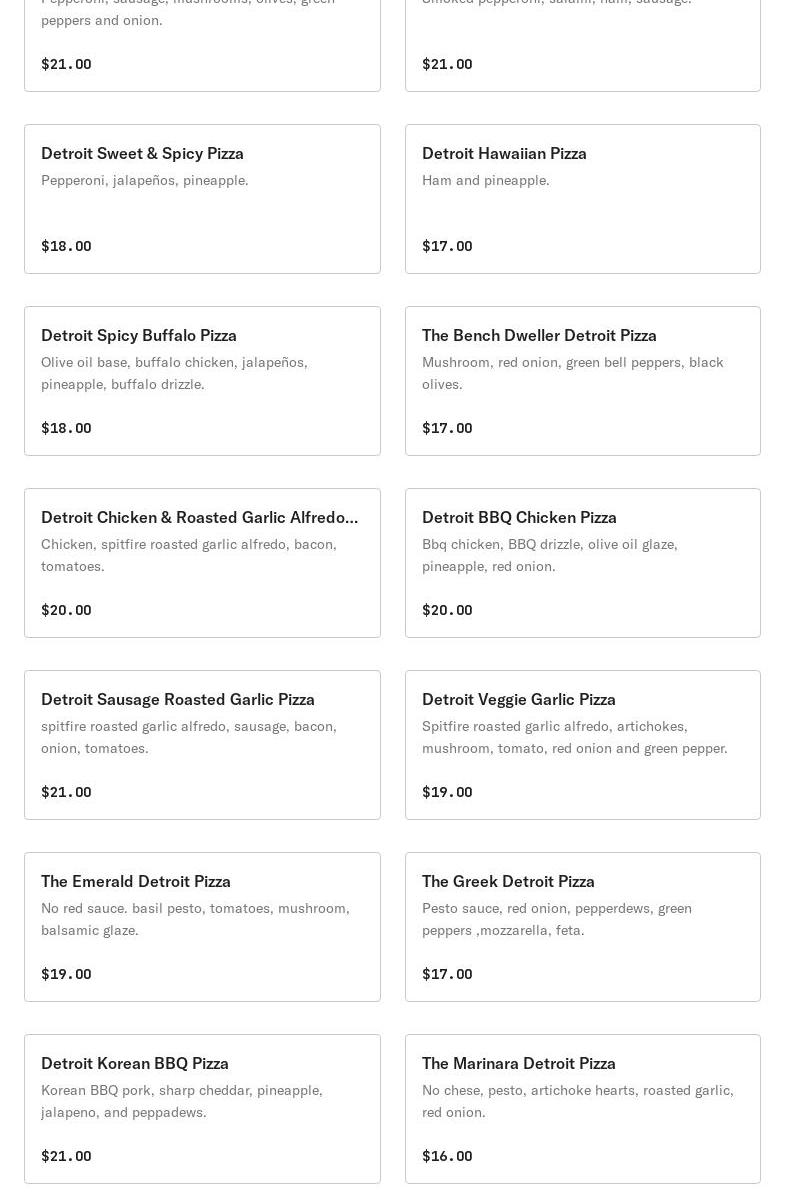The width and height of the screenshot is (785, 1194).
Task: Click the $17.00 price on Greek pizza
Action: (x=447, y=974)
